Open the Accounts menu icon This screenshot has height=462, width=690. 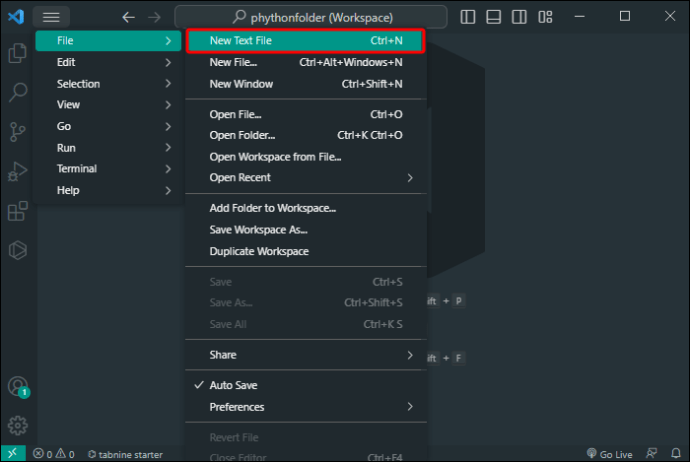click(x=18, y=387)
